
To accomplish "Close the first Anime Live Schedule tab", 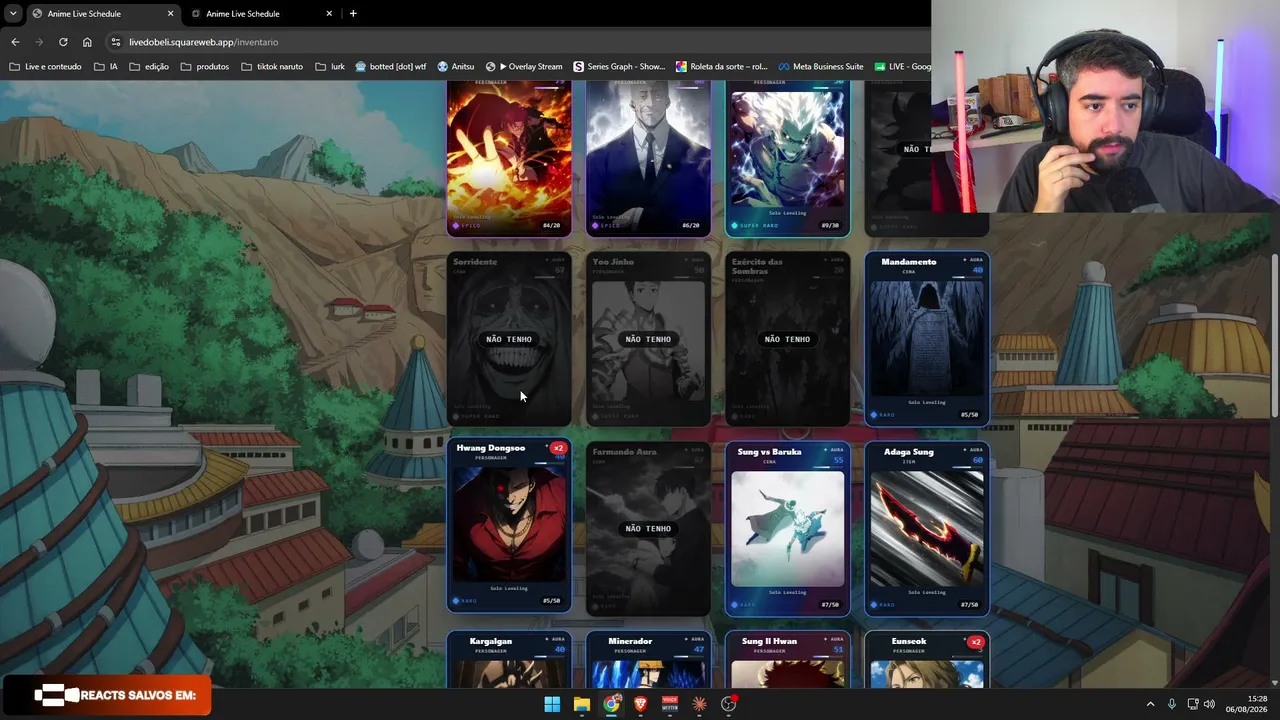I will click(170, 14).
